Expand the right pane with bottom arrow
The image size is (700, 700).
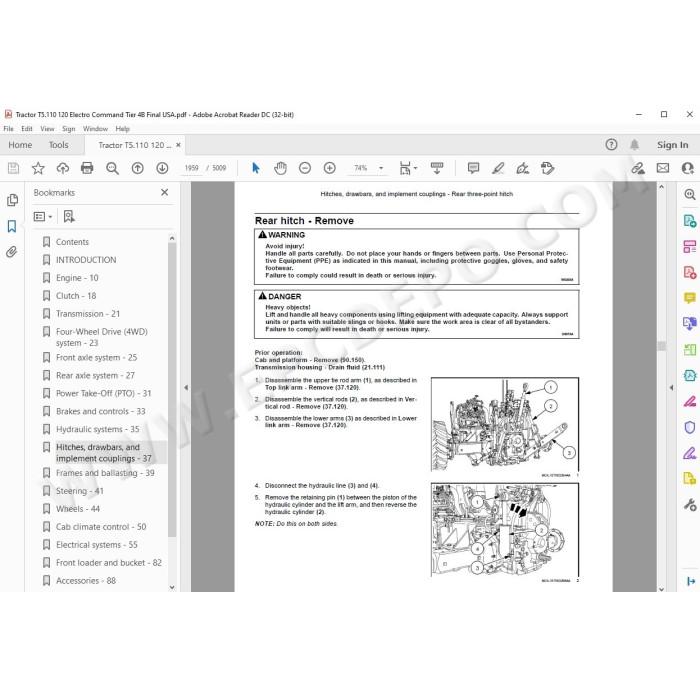[690, 581]
